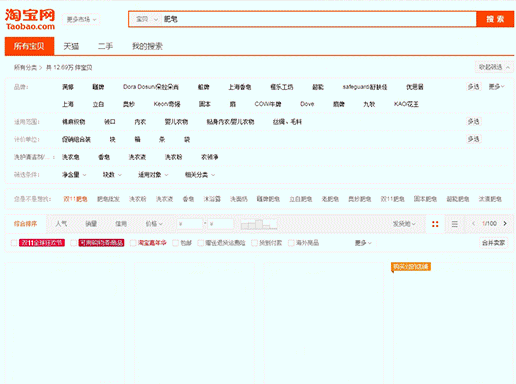Click 多选 in the 适用范围 row
Image resolution: width=516 pixels, height=384 pixels.
click(x=473, y=122)
